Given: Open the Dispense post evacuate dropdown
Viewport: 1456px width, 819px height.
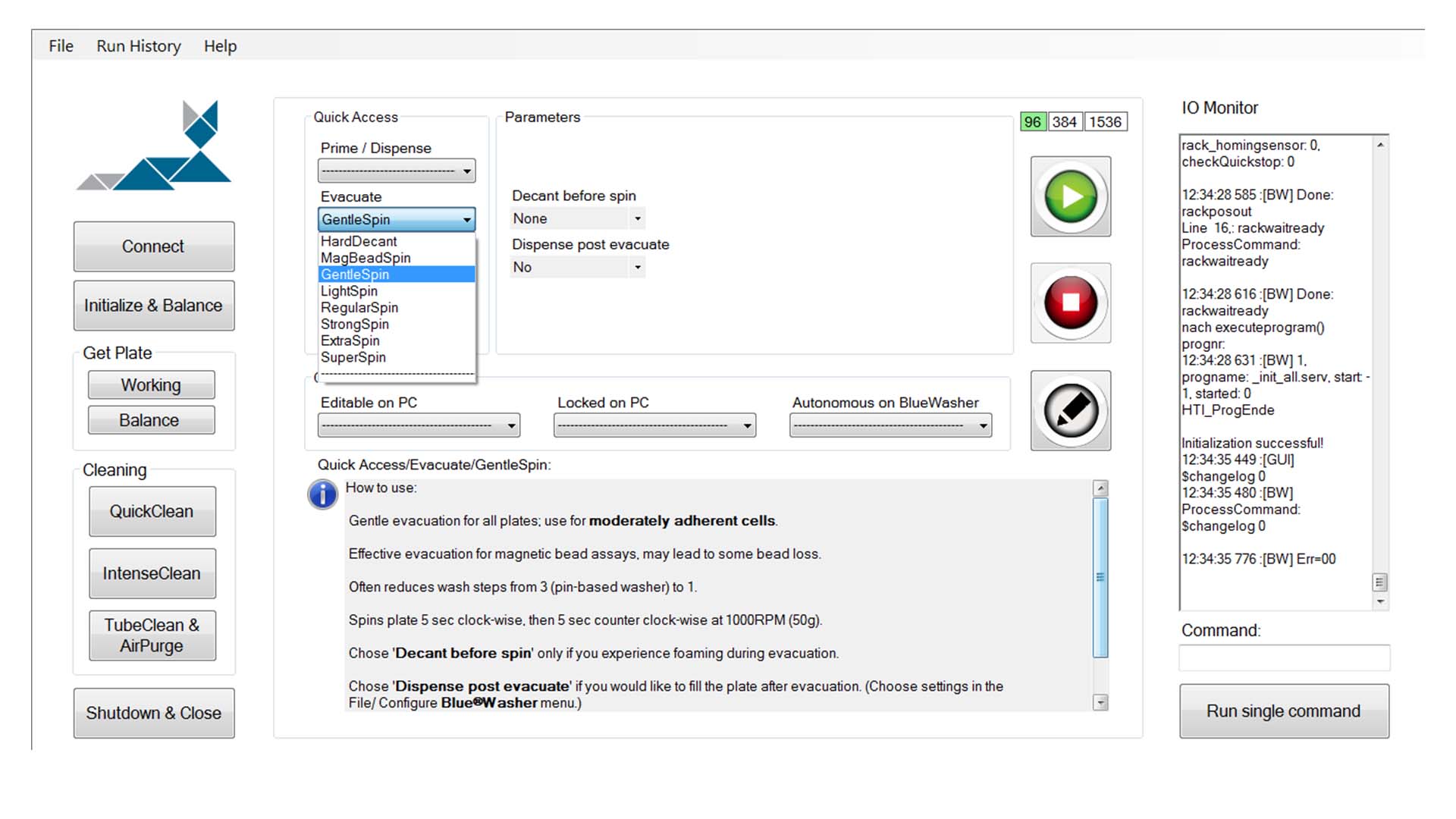Looking at the screenshot, I should point(578,267).
